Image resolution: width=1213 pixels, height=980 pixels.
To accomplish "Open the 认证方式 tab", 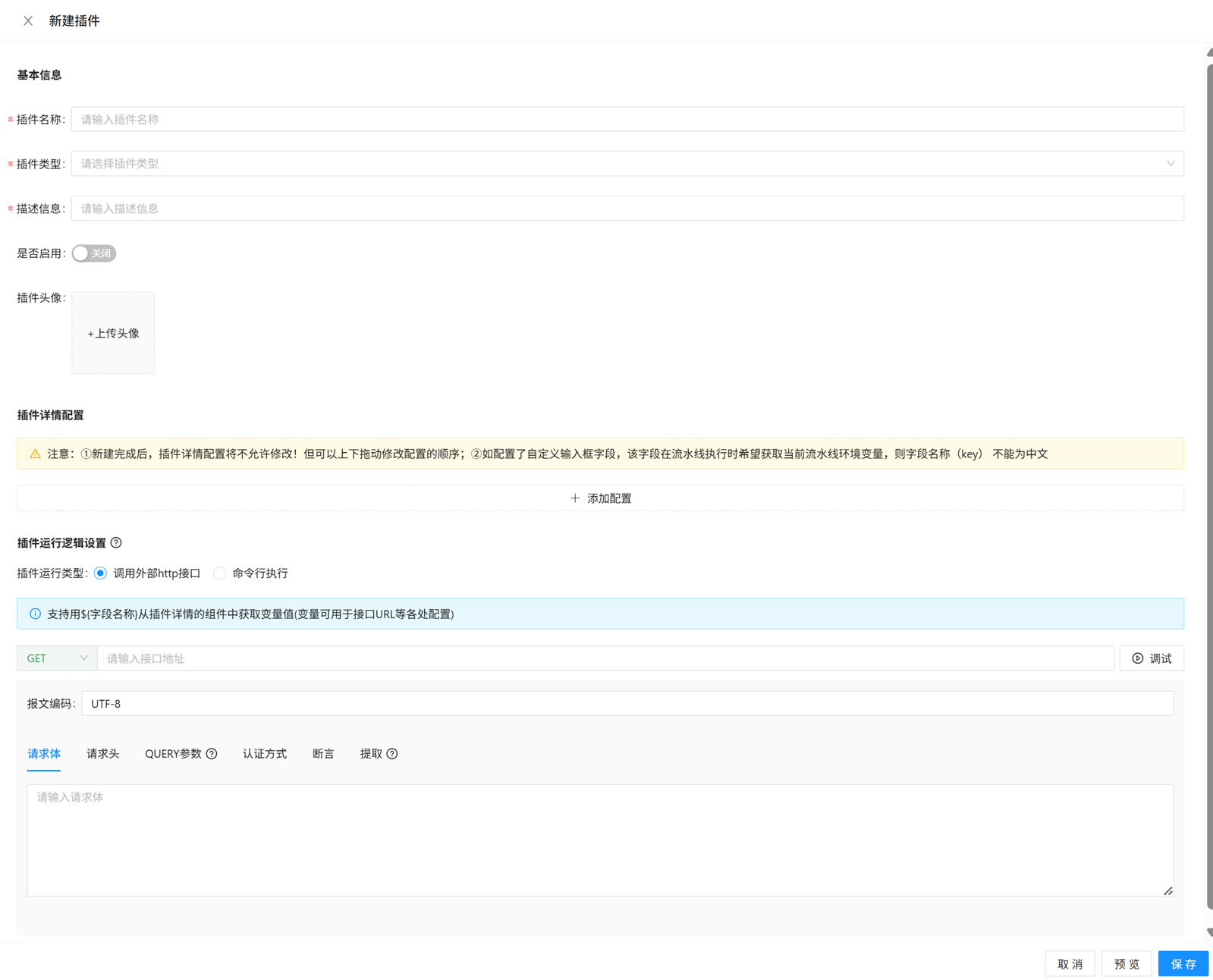I will [264, 754].
